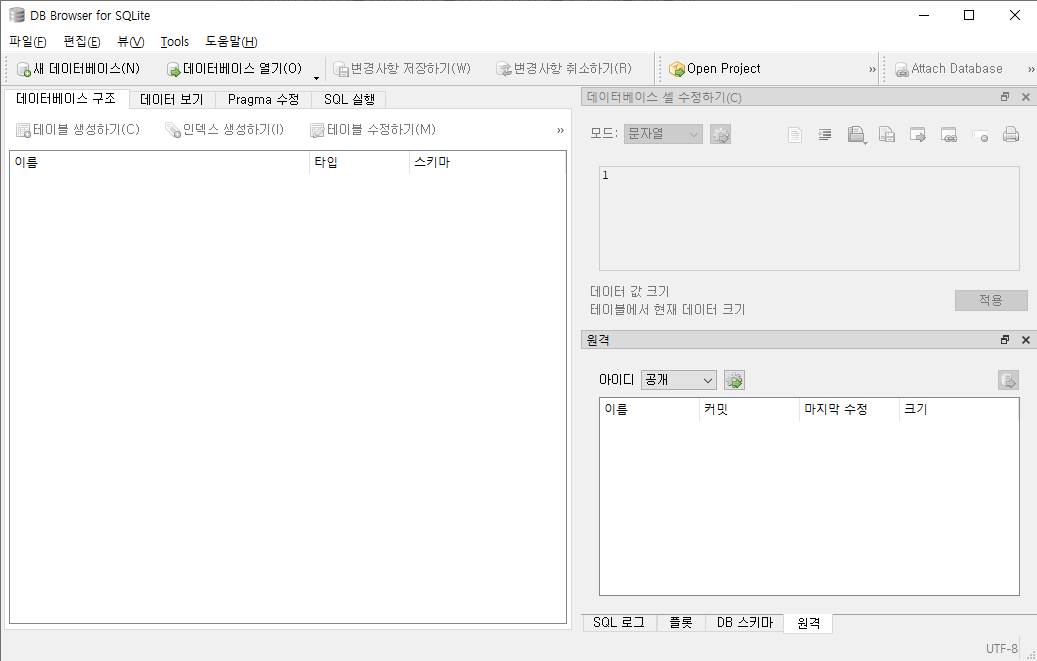Switch to the SQL 실행 tab
This screenshot has height=661, width=1037.
point(349,100)
